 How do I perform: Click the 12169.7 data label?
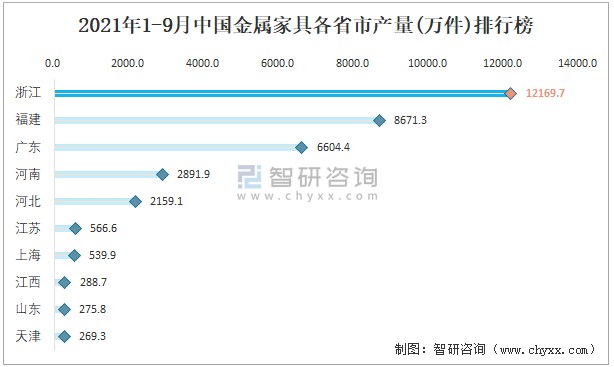545,93
